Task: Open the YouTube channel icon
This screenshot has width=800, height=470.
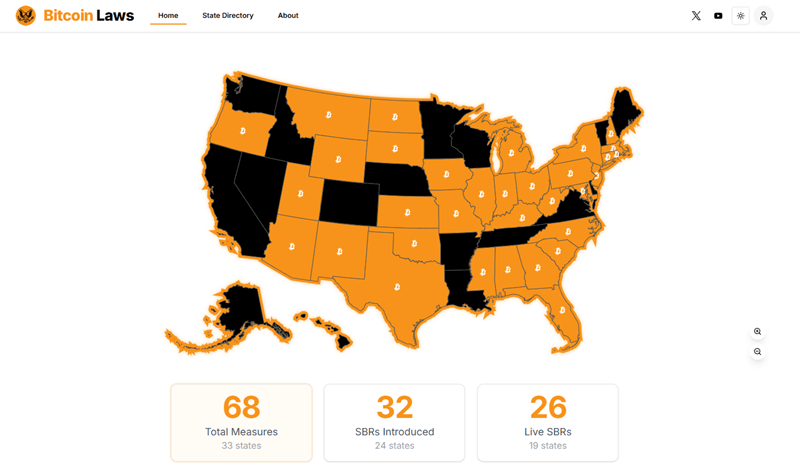Action: (718, 16)
